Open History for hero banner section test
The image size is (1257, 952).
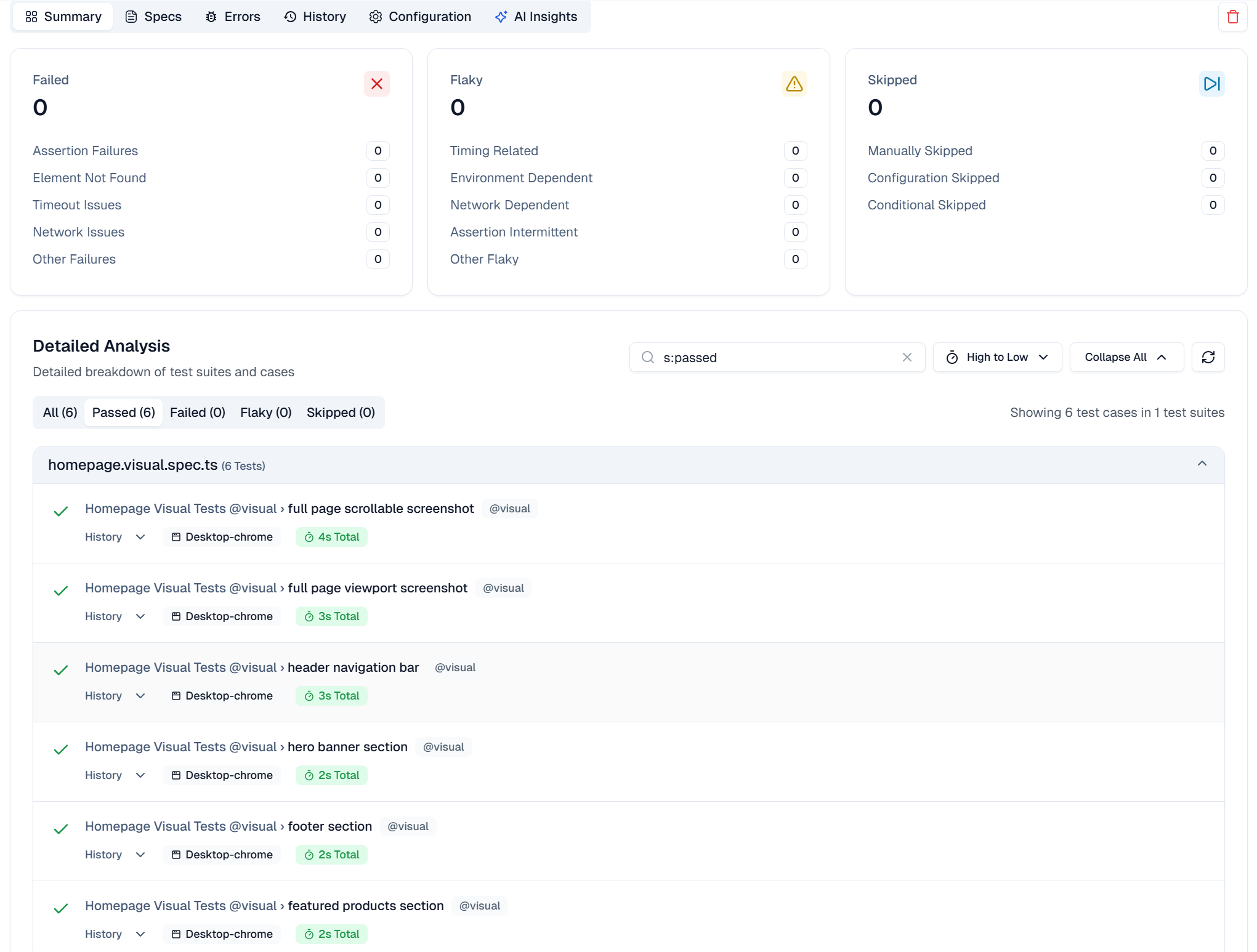point(115,775)
